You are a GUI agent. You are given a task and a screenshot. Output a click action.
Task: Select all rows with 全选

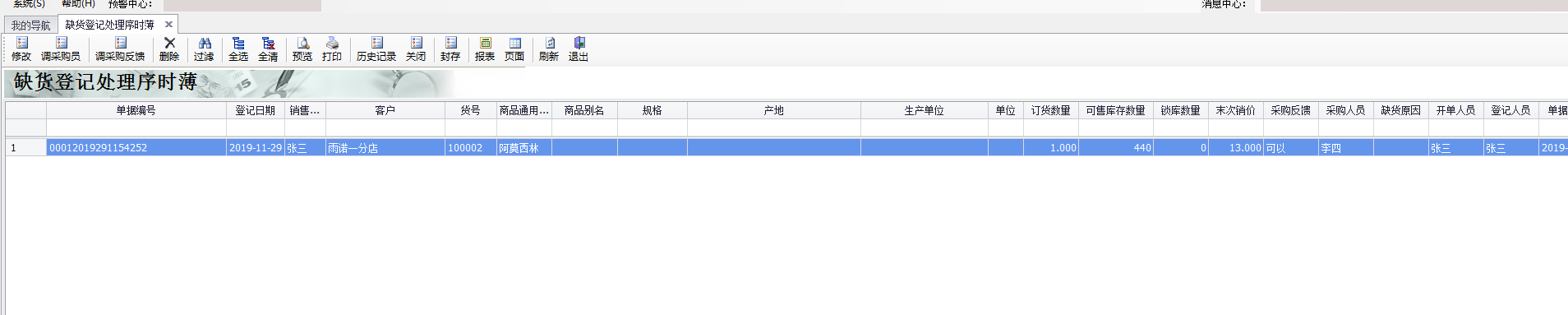(x=238, y=49)
